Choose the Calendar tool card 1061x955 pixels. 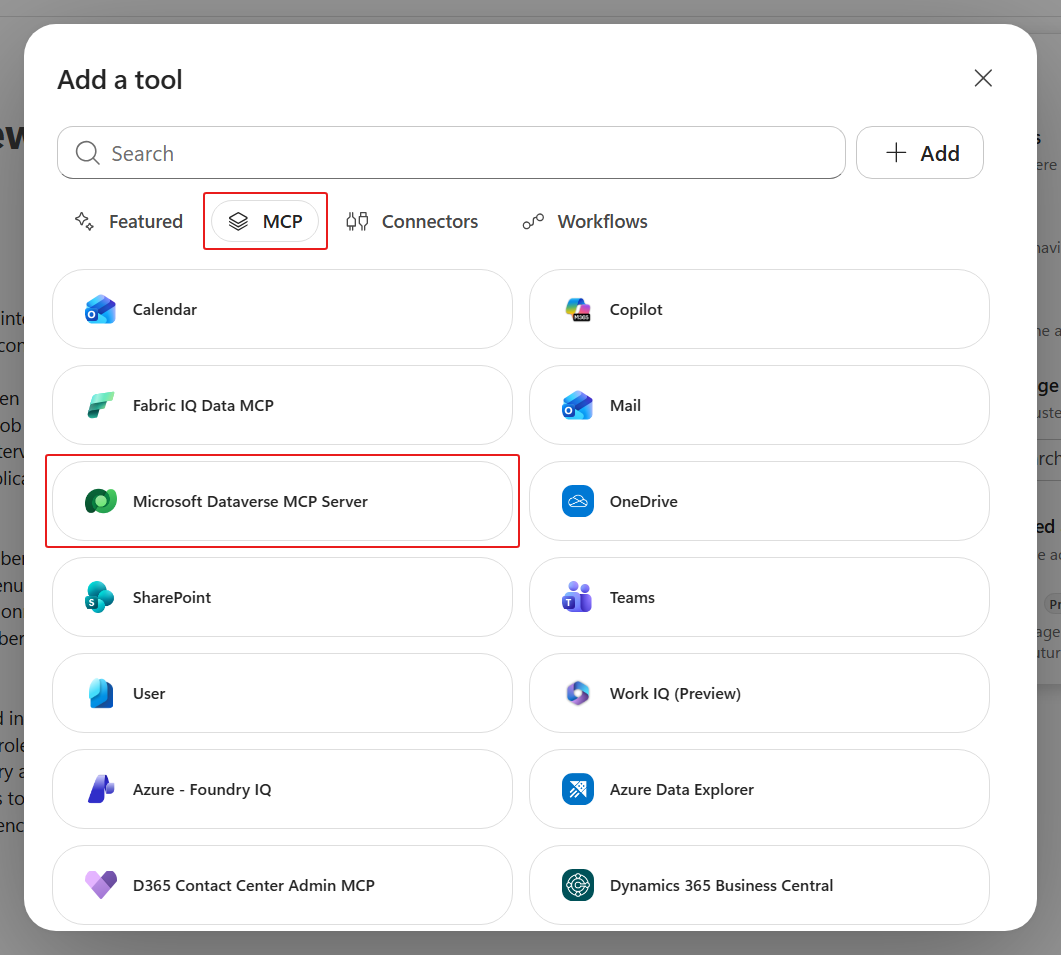(x=282, y=309)
